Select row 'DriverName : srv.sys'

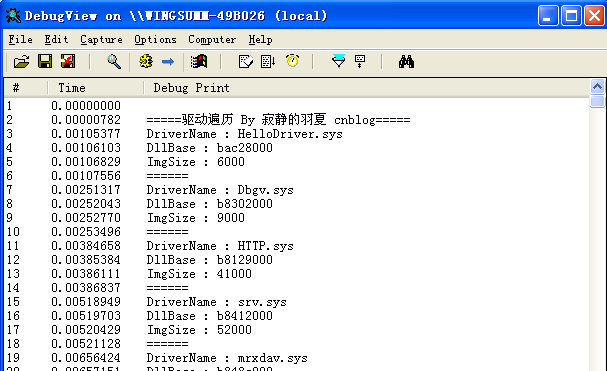[297, 302]
